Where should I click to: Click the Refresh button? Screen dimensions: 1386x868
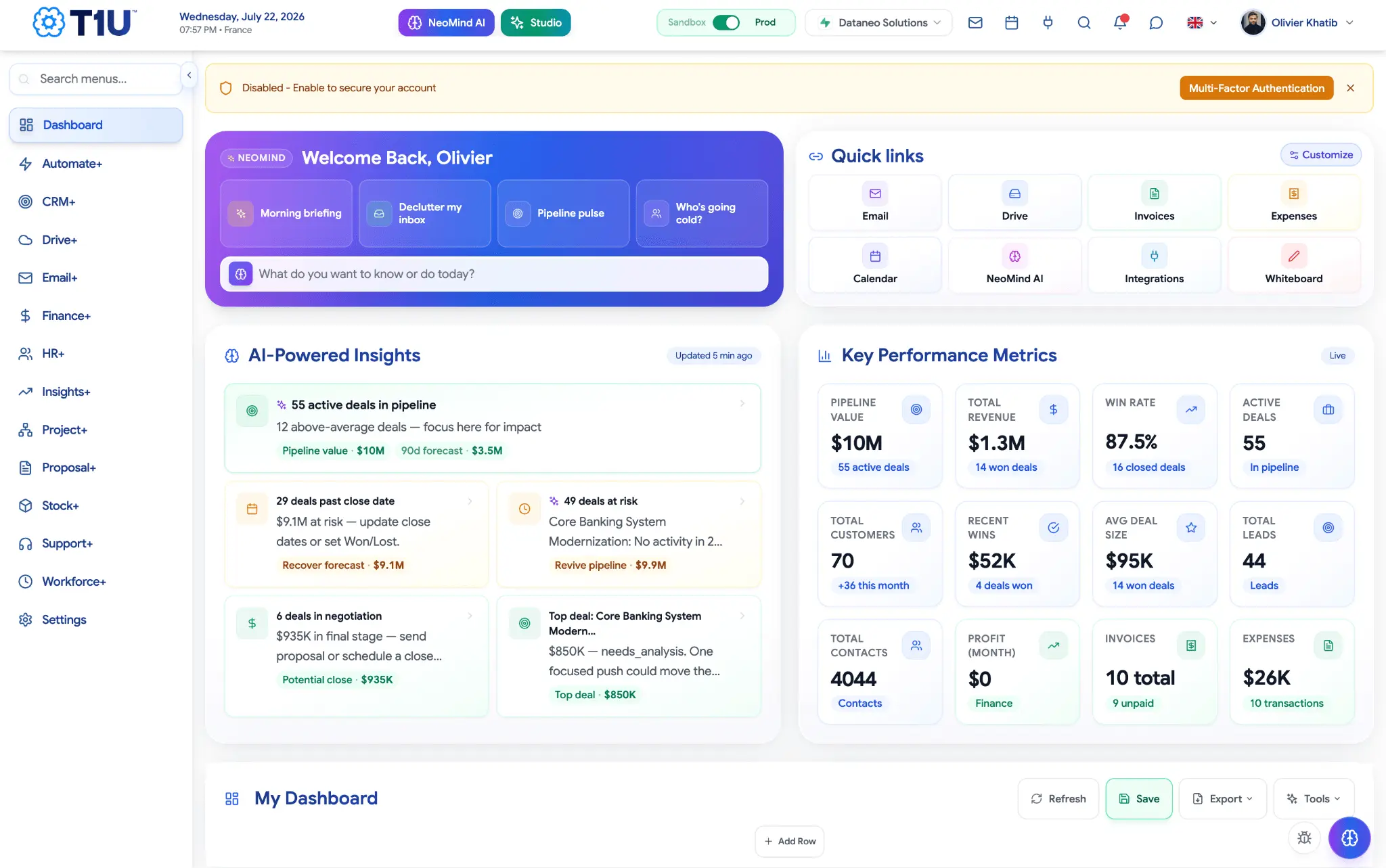[x=1058, y=799]
